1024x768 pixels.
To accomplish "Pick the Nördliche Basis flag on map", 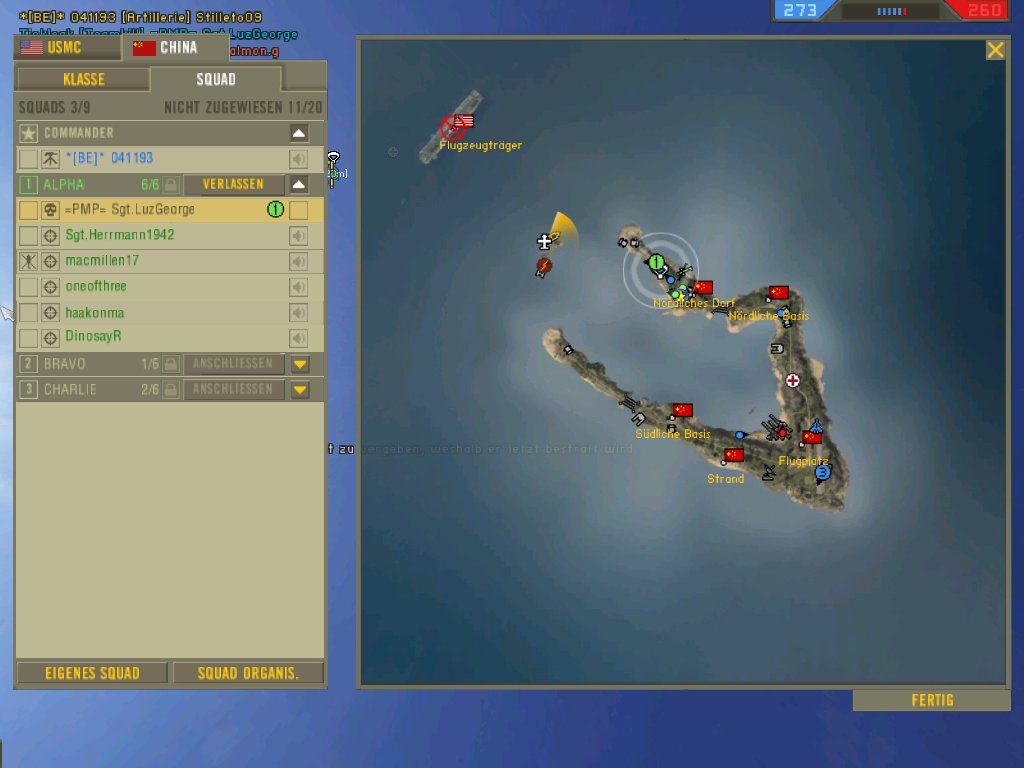I will [x=779, y=293].
